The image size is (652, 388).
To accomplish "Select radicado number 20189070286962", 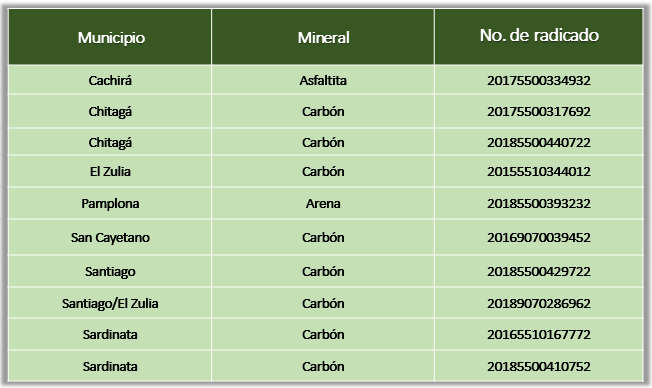I will tap(539, 303).
